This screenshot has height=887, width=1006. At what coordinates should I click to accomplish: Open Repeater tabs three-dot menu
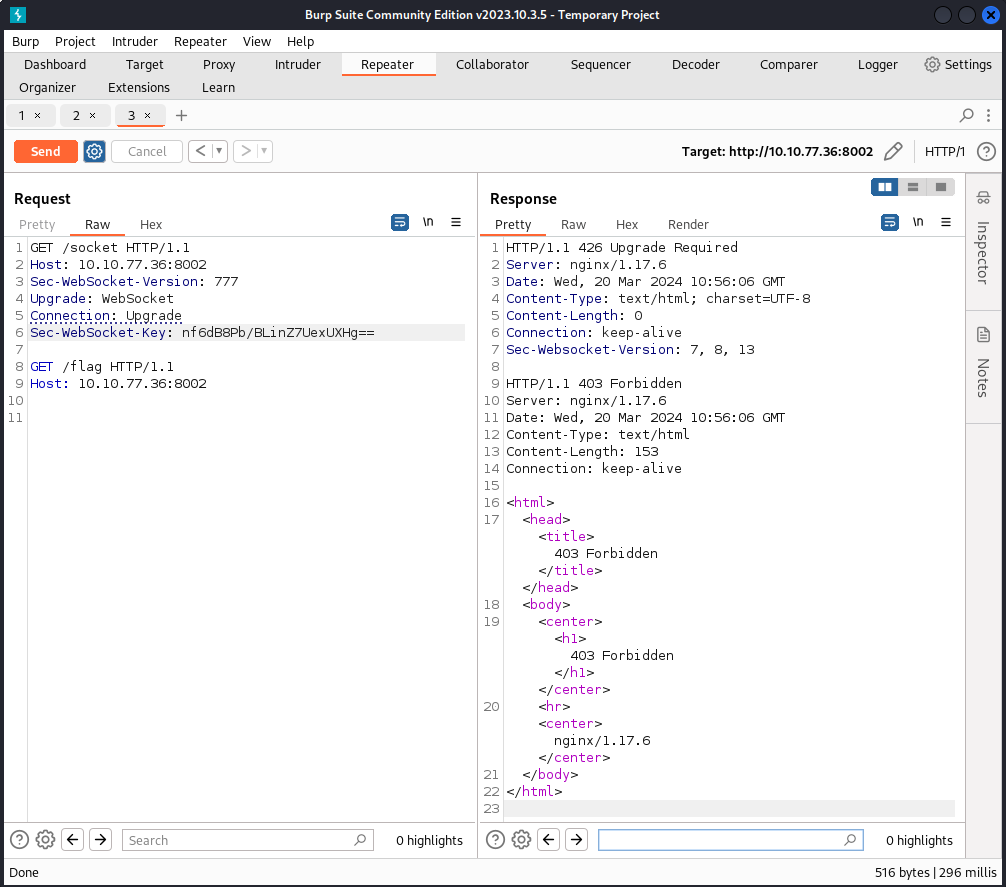988,115
